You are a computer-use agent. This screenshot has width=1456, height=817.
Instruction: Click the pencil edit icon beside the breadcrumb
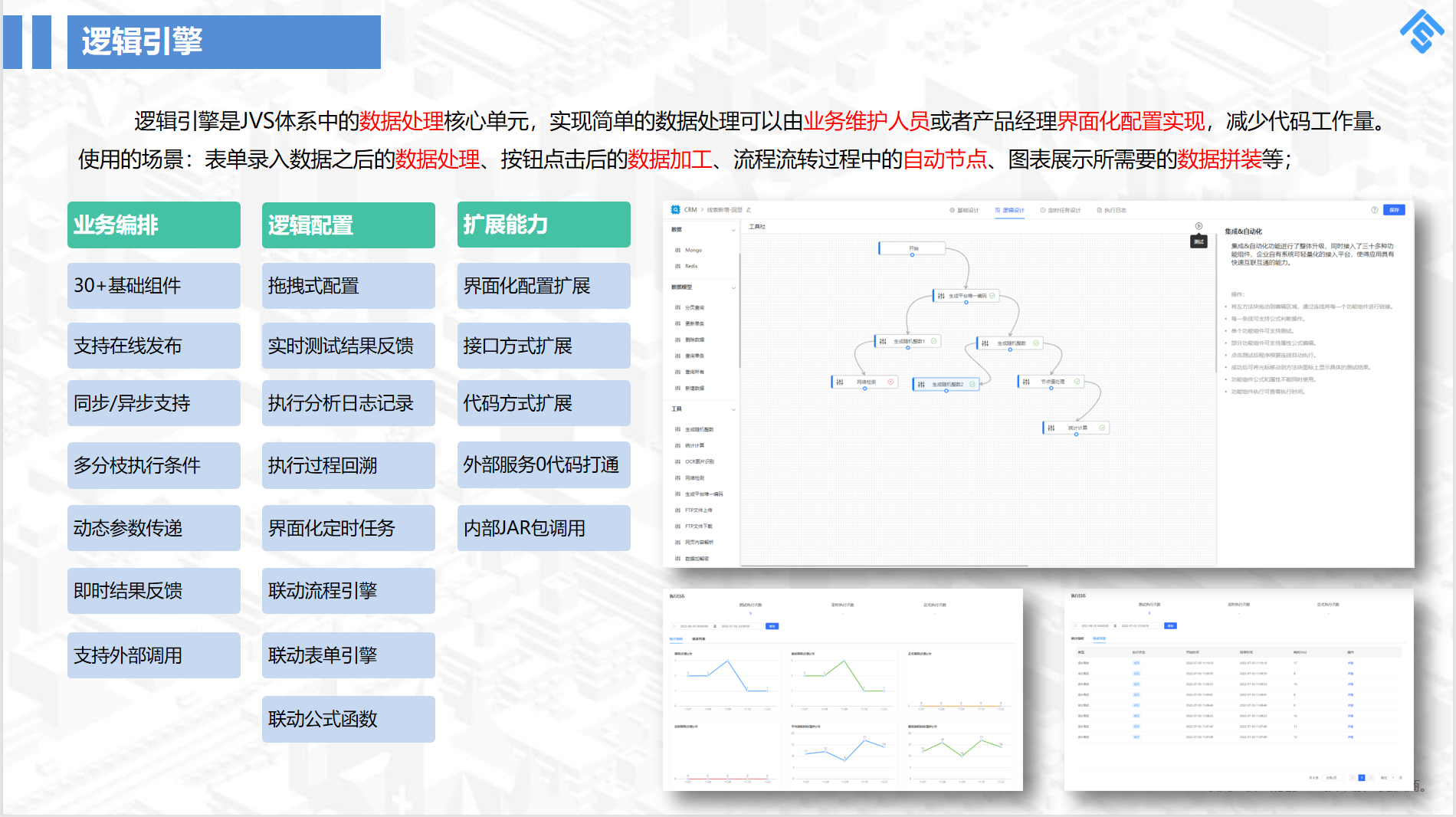click(749, 209)
